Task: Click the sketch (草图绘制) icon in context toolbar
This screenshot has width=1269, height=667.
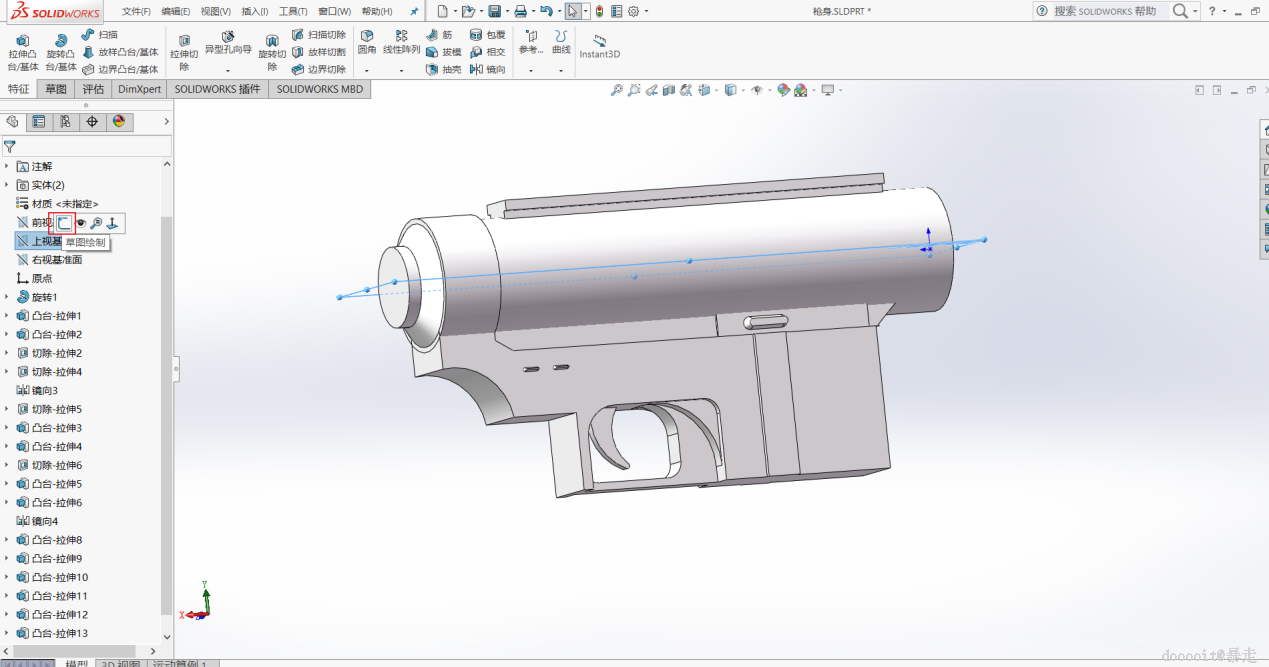Action: pos(64,223)
